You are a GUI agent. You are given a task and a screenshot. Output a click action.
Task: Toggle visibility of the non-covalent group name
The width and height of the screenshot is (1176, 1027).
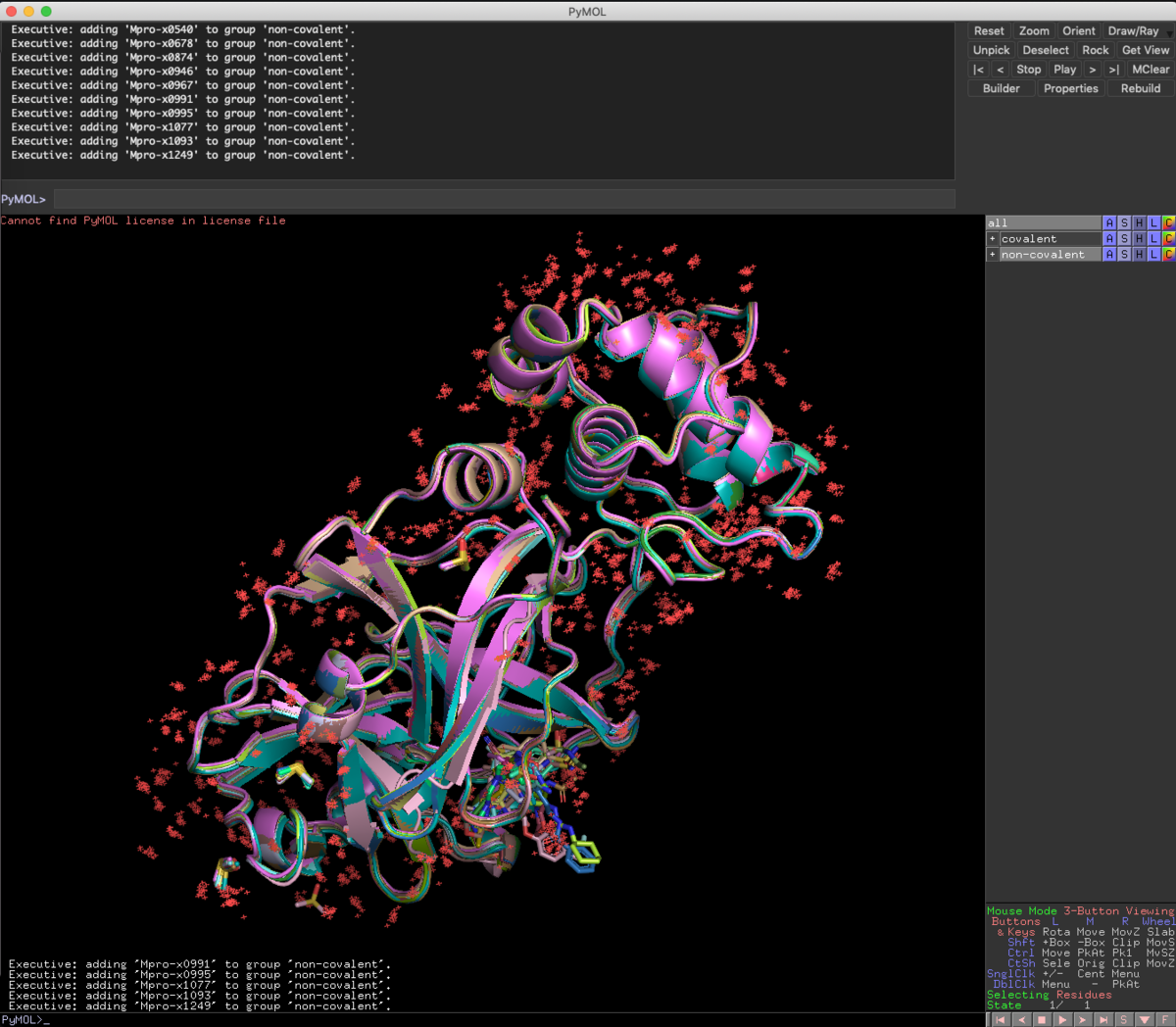pos(1050,254)
